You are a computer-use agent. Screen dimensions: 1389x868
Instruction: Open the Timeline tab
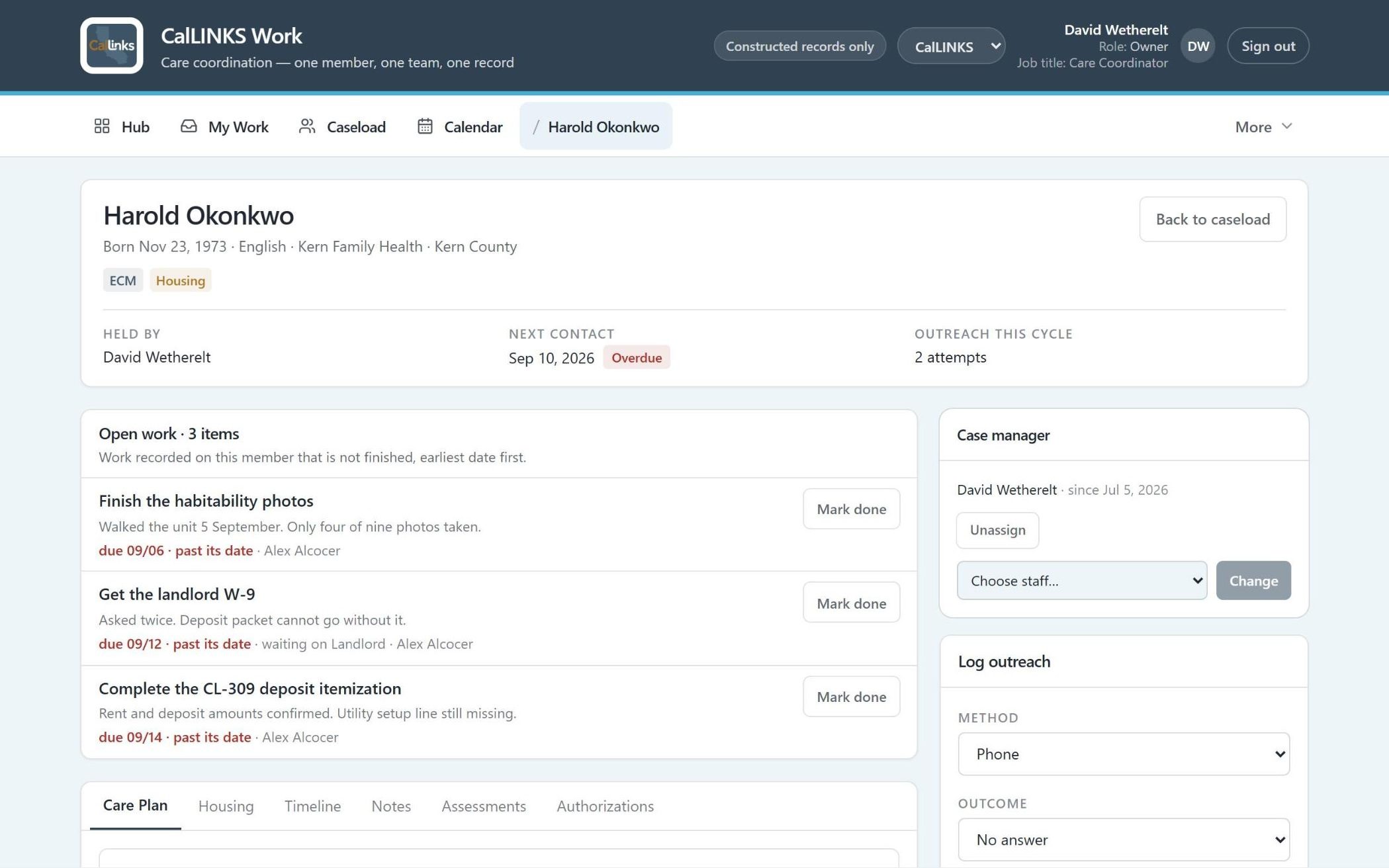pyautogui.click(x=312, y=806)
